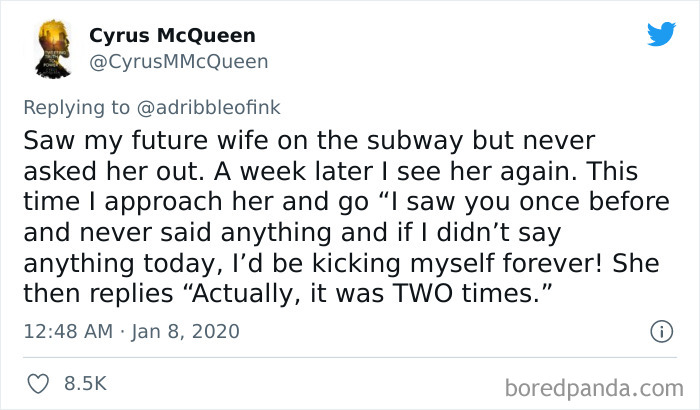Click the @CyrusMMcQueen handle
Screen dimensions: 700x410
pos(179,62)
